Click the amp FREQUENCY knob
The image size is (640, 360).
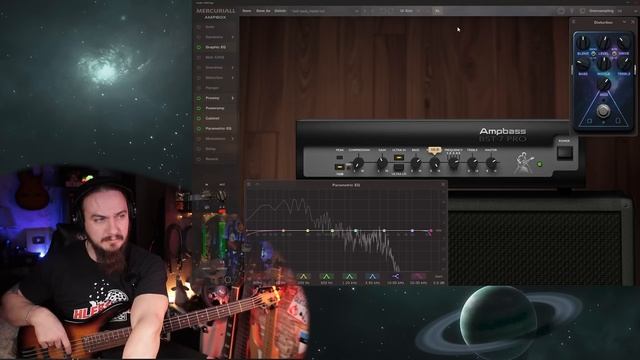point(453,163)
